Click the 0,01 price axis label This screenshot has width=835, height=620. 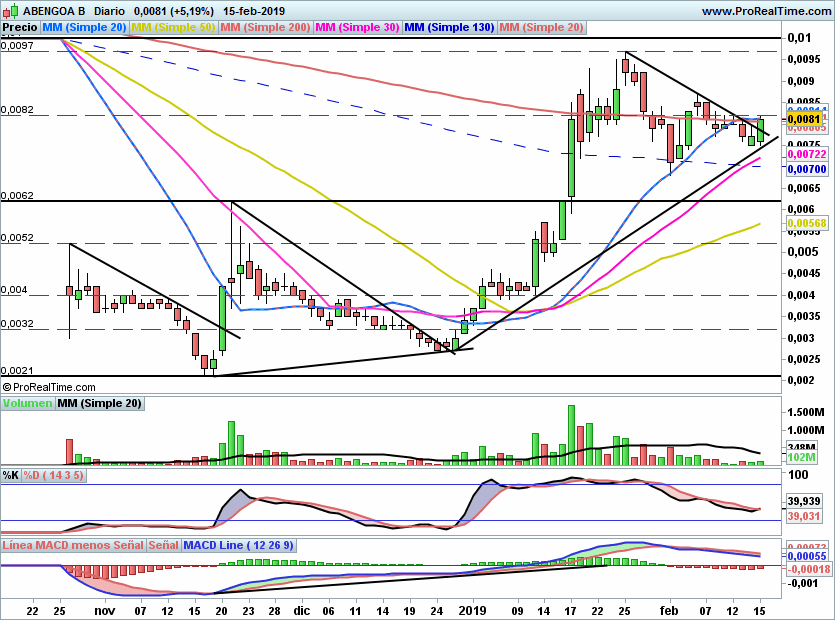click(x=799, y=38)
